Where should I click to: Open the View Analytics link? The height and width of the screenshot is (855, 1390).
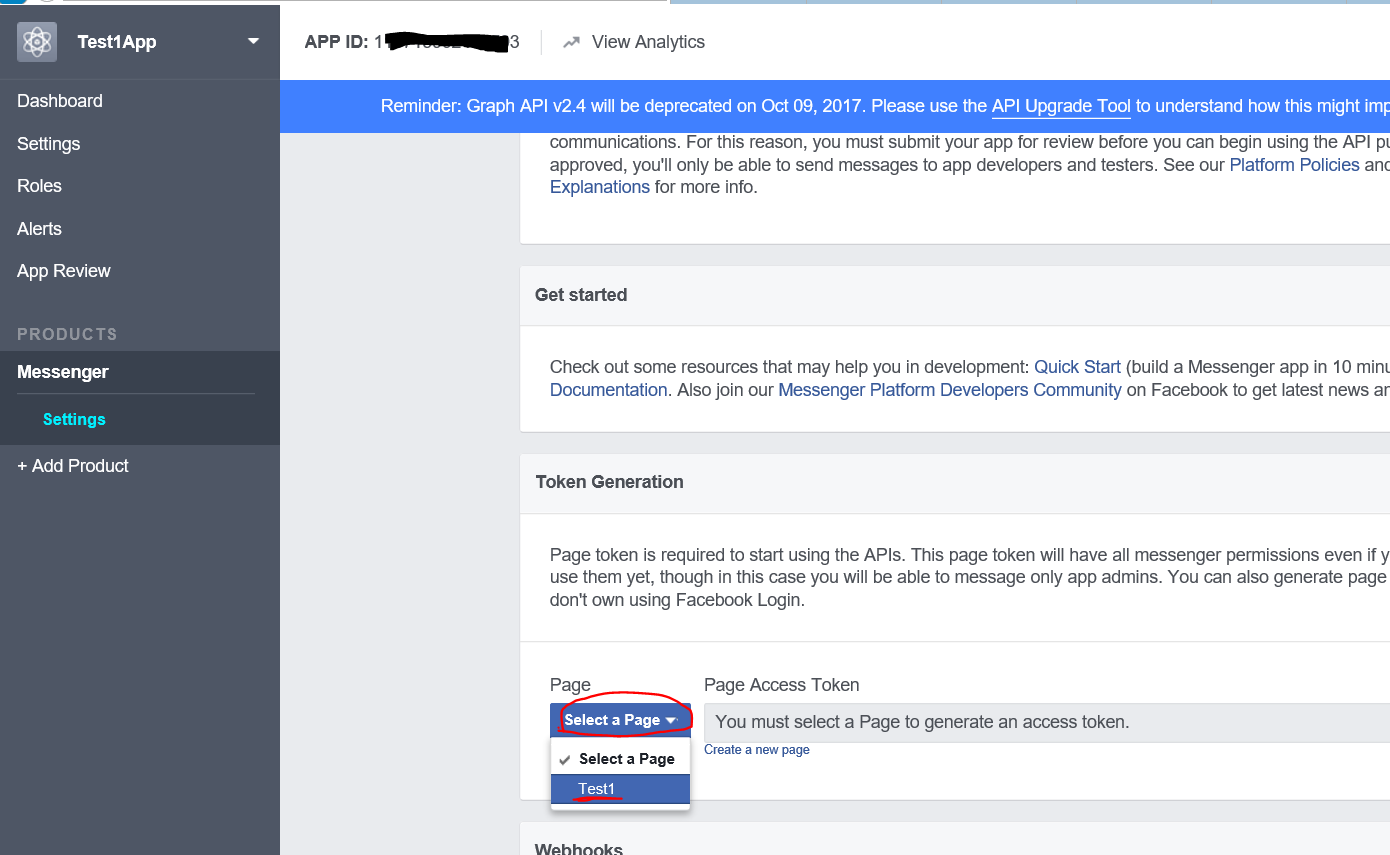click(x=647, y=42)
